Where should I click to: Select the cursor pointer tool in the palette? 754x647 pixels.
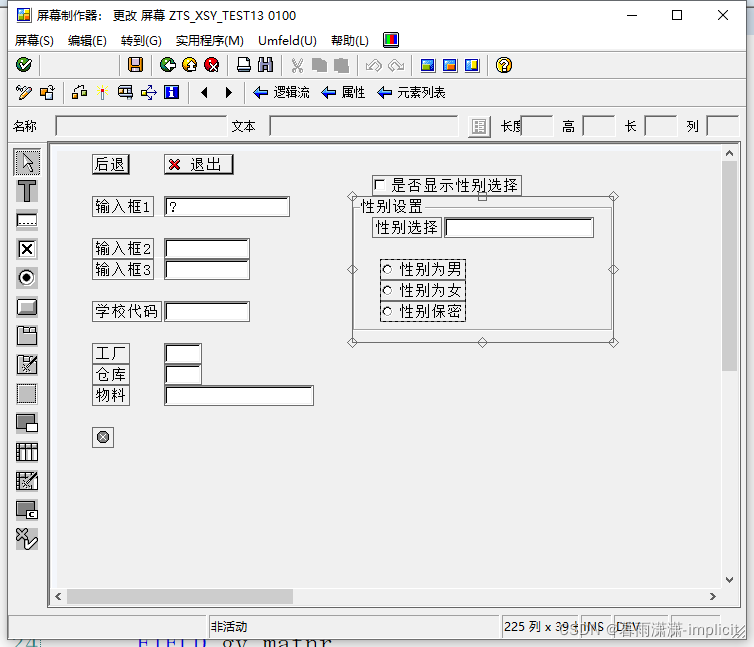[x=27, y=162]
